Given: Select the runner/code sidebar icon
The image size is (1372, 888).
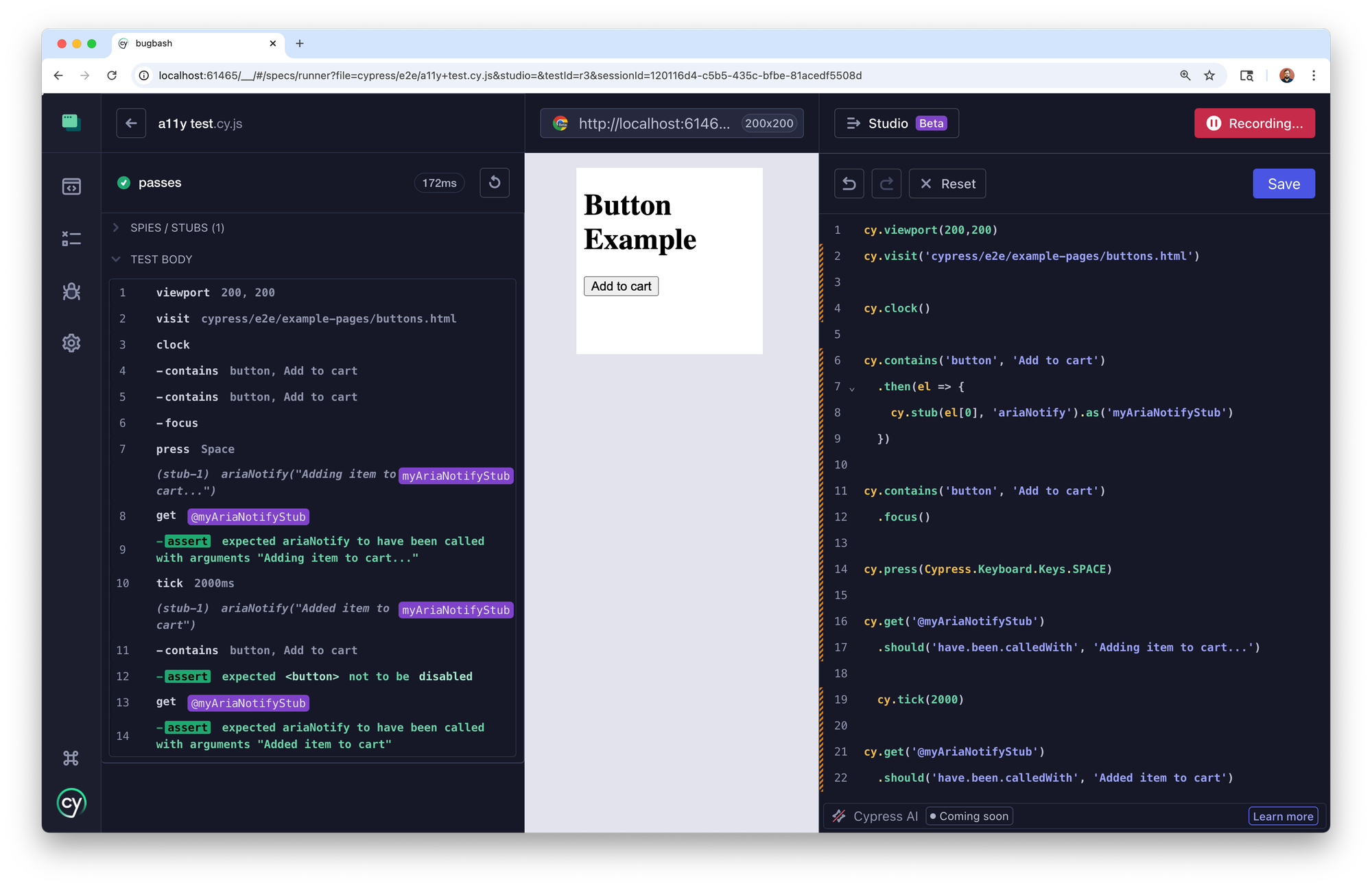Looking at the screenshot, I should 71,185.
